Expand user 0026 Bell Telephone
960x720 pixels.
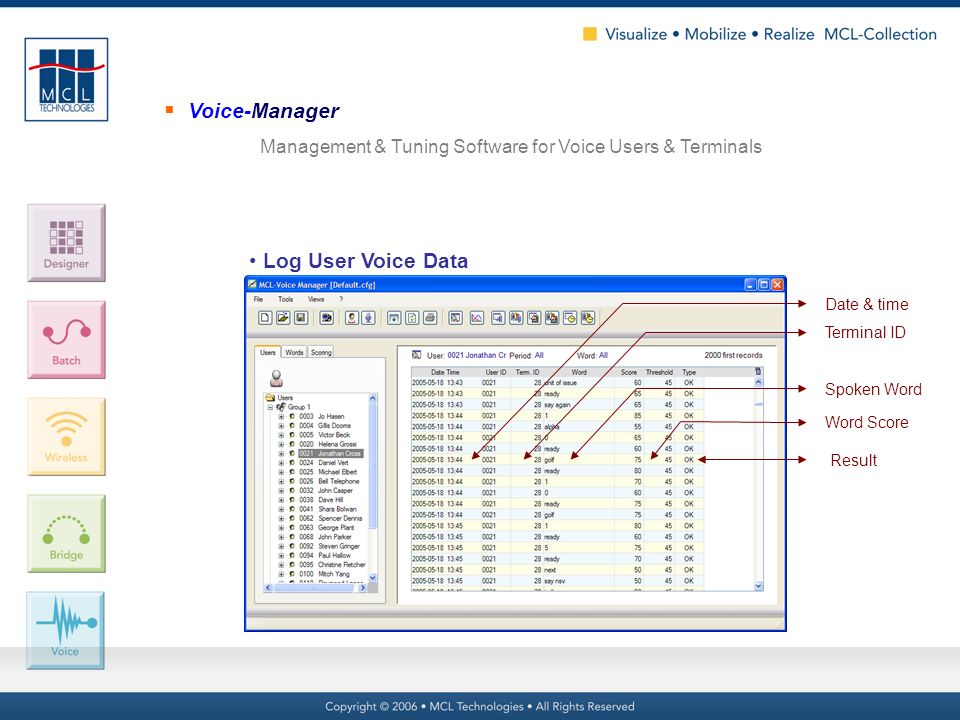tap(282, 481)
